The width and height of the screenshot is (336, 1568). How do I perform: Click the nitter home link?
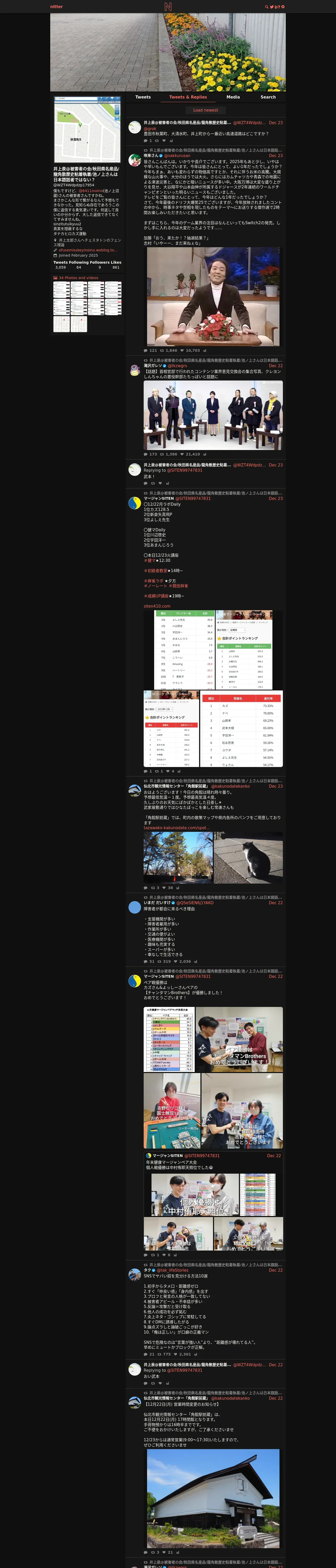point(56,7)
